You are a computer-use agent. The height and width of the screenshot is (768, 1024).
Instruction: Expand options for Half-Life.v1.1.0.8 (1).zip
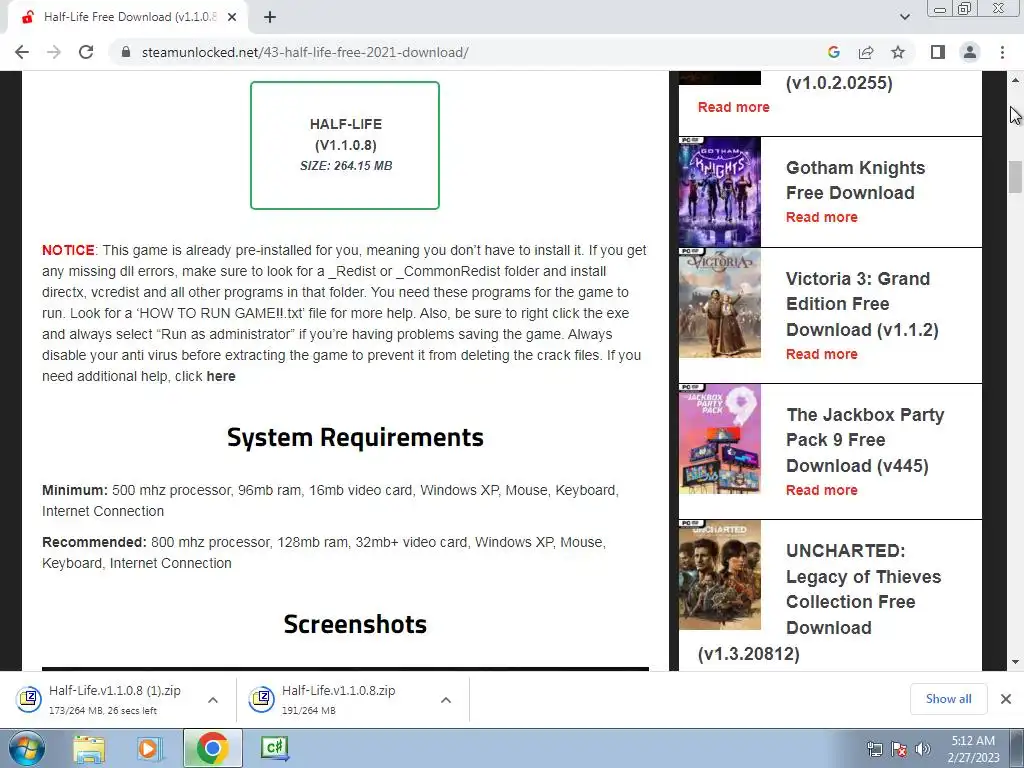[213, 699]
